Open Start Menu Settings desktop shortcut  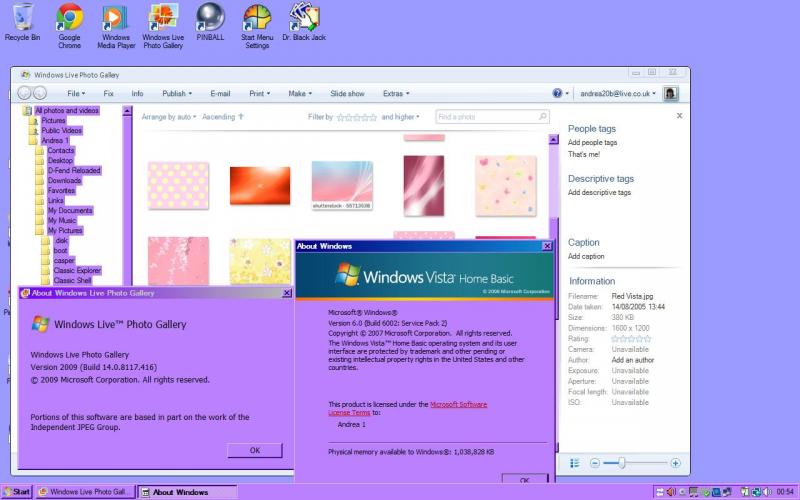pos(257,27)
